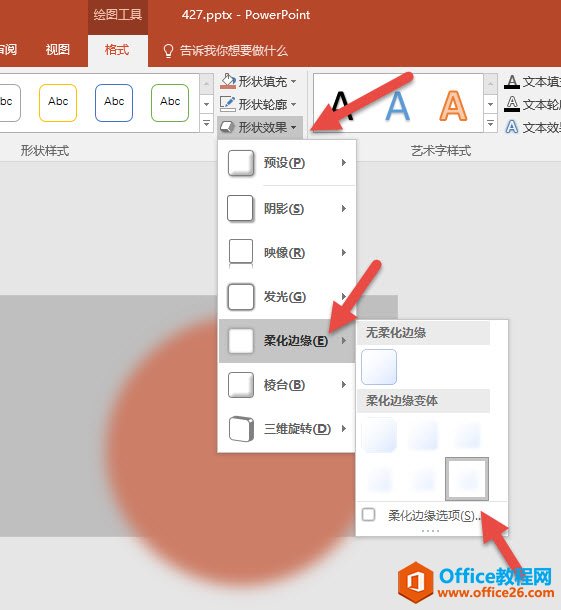
Task: Click the 发光 preview icon
Action: point(241,297)
